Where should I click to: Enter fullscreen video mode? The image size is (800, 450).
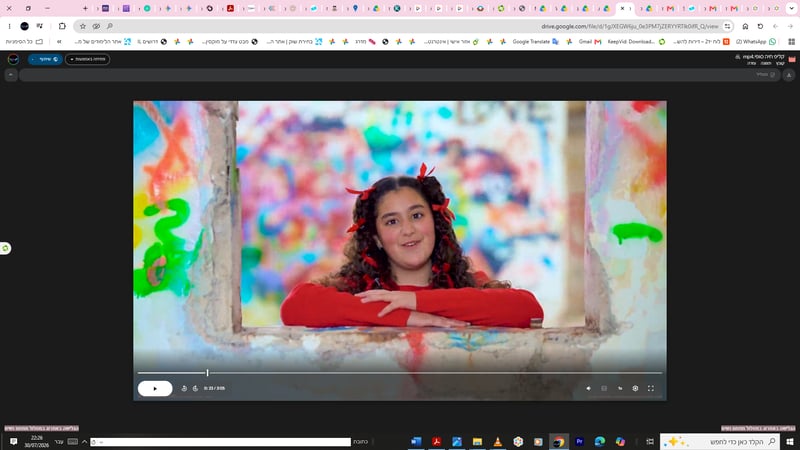(651, 388)
